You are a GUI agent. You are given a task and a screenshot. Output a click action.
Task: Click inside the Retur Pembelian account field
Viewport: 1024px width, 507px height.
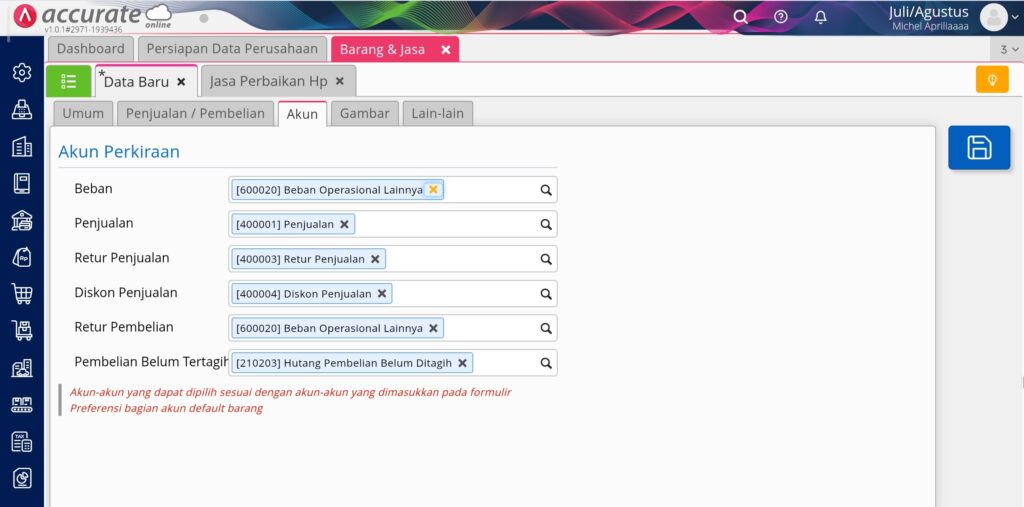(x=392, y=328)
